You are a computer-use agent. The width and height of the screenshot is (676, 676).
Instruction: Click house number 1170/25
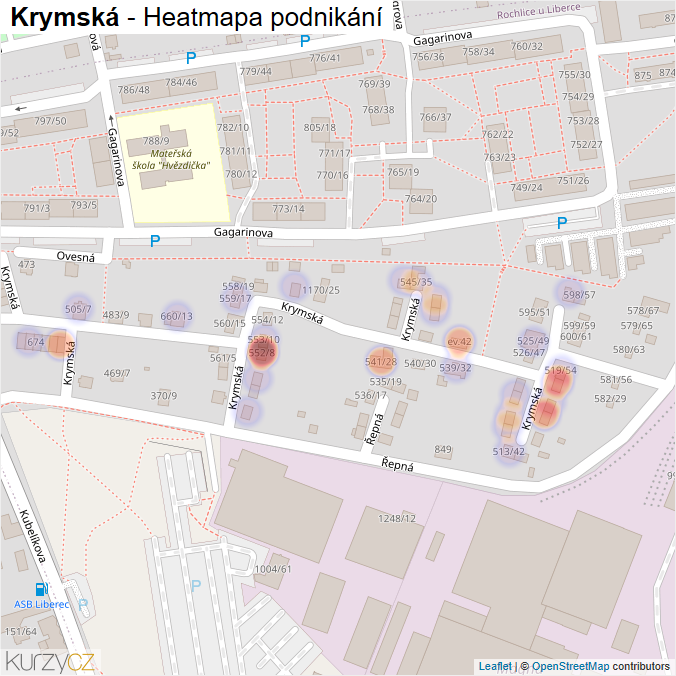click(x=321, y=290)
